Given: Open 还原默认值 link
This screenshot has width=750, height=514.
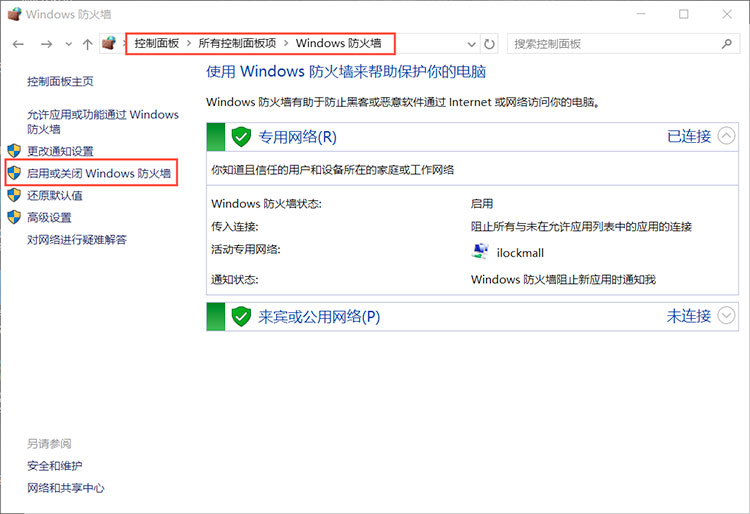Looking at the screenshot, I should coord(55,195).
